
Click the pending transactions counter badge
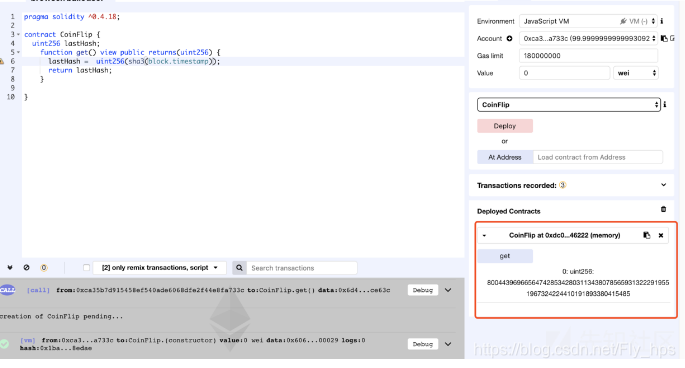(44, 267)
